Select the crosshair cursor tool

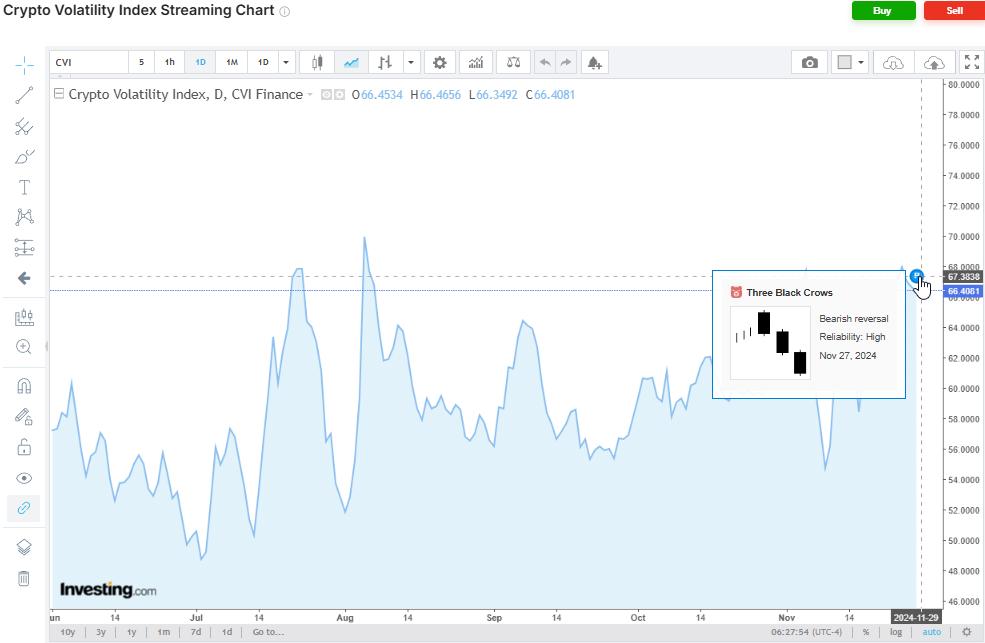tap(24, 62)
